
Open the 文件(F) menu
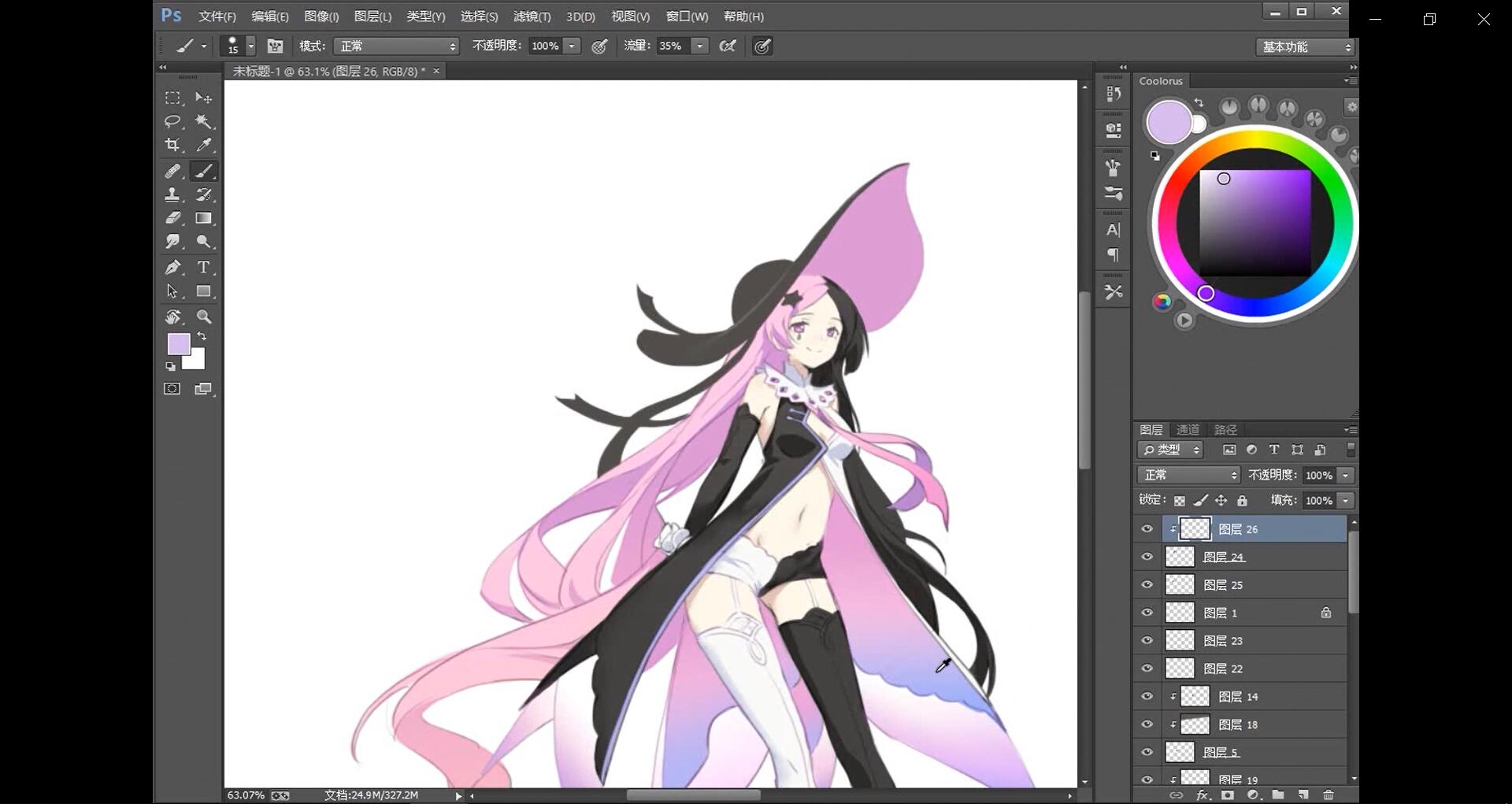[217, 17]
